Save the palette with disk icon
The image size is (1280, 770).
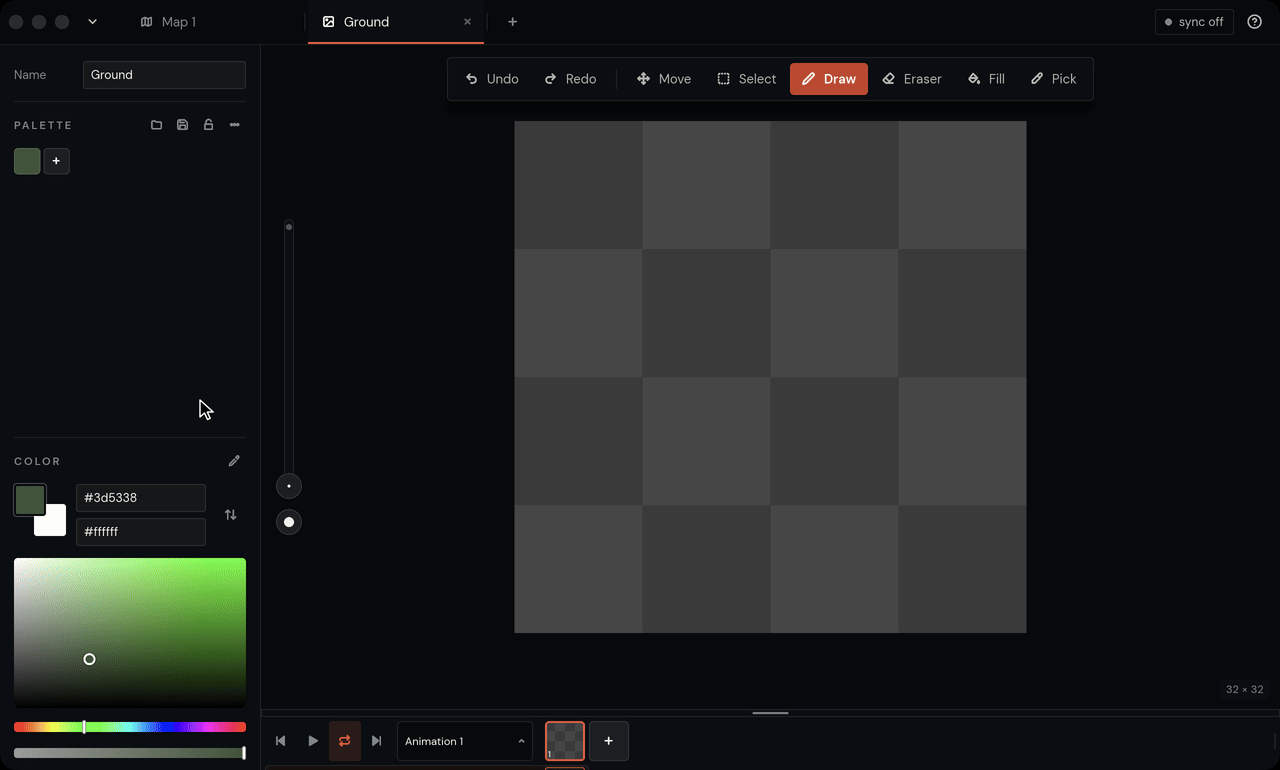182,125
